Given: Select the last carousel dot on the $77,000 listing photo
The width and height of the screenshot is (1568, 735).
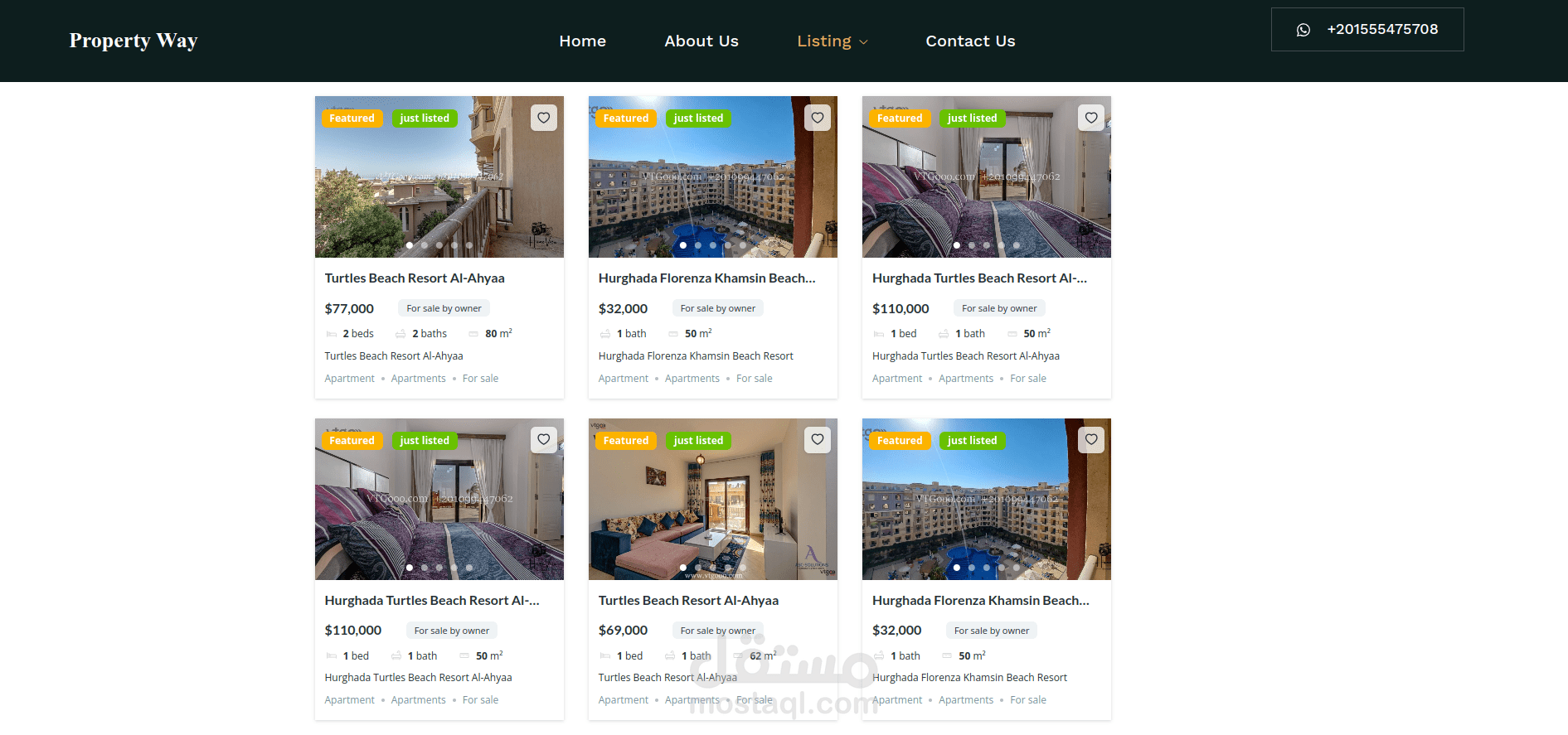Looking at the screenshot, I should (469, 245).
